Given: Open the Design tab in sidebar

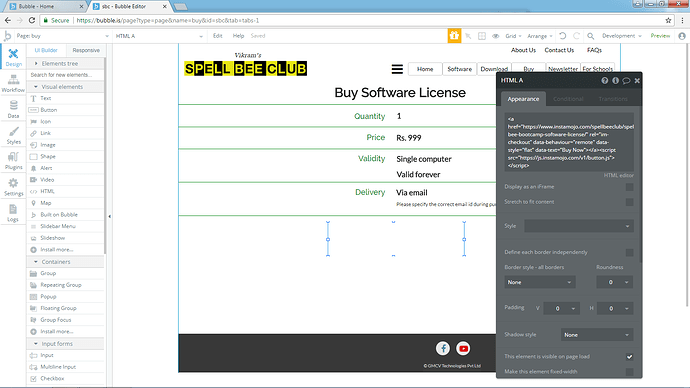Looking at the screenshot, I should (x=13, y=57).
